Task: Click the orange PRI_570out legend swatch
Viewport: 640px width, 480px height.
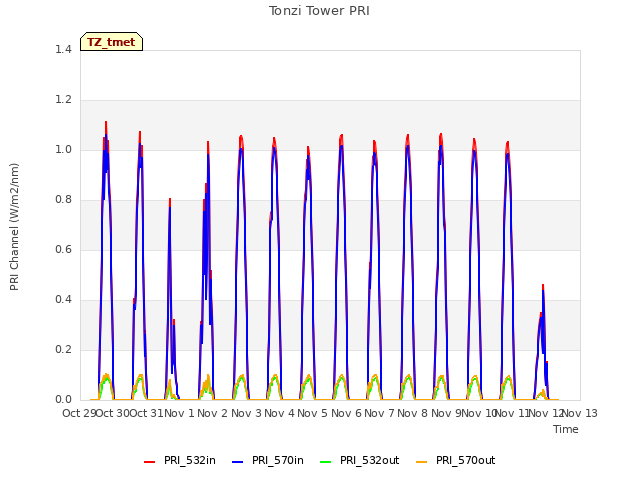Action: pos(422,462)
